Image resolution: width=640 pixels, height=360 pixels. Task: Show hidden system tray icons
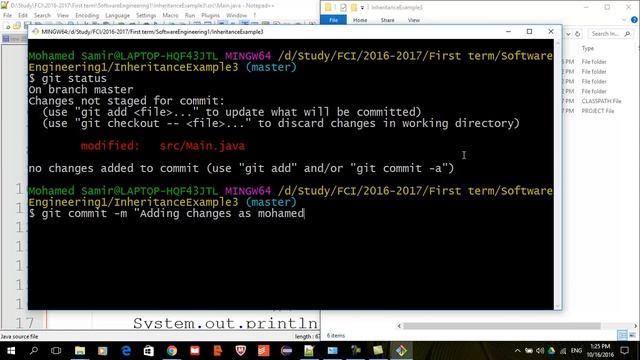click(517, 351)
